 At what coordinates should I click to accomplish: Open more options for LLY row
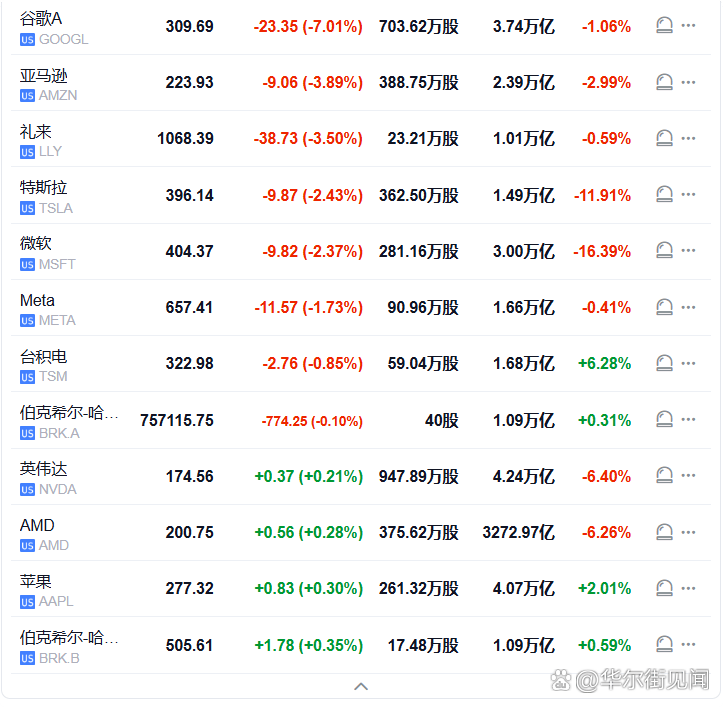coord(688,138)
